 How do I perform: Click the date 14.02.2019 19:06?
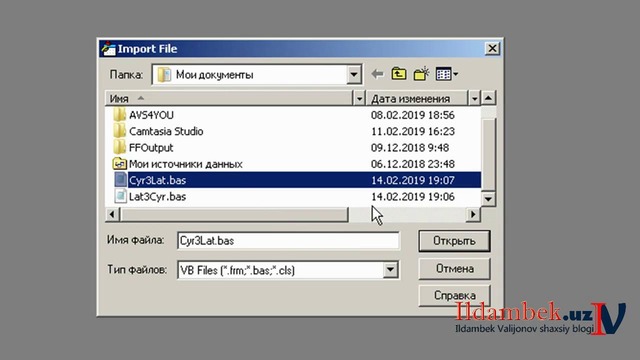(x=413, y=196)
